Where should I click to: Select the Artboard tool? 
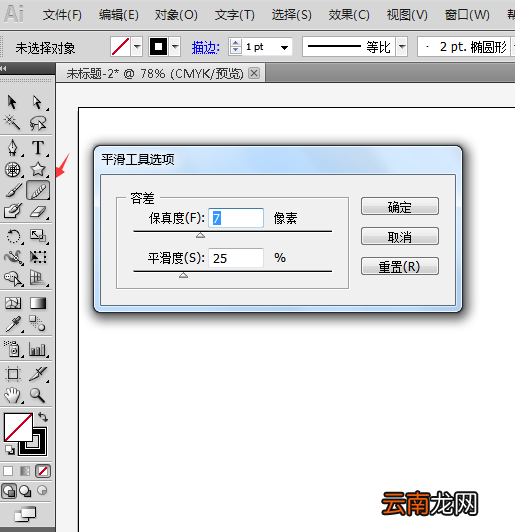tap(14, 374)
